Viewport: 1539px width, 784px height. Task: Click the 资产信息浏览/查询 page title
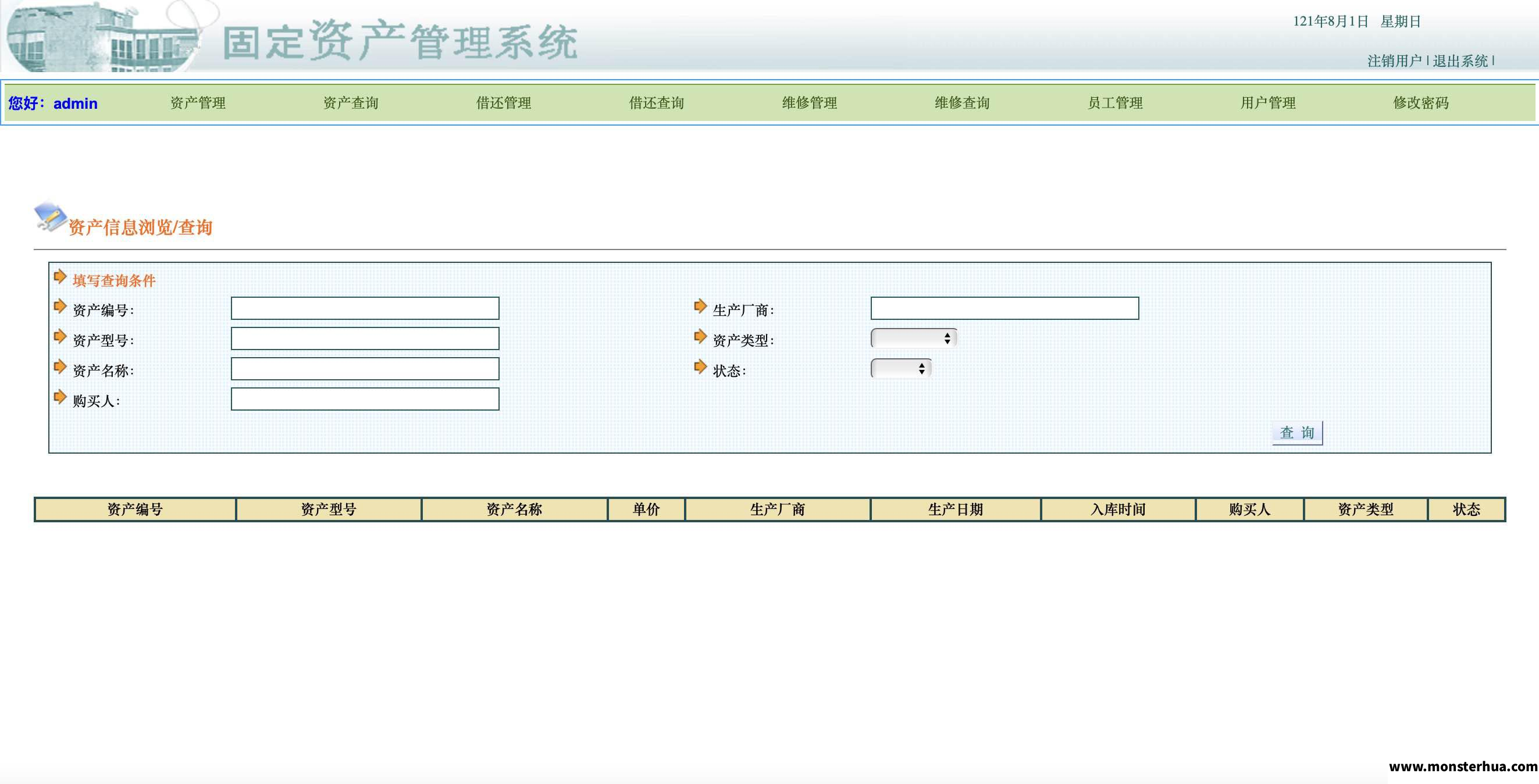(x=140, y=227)
